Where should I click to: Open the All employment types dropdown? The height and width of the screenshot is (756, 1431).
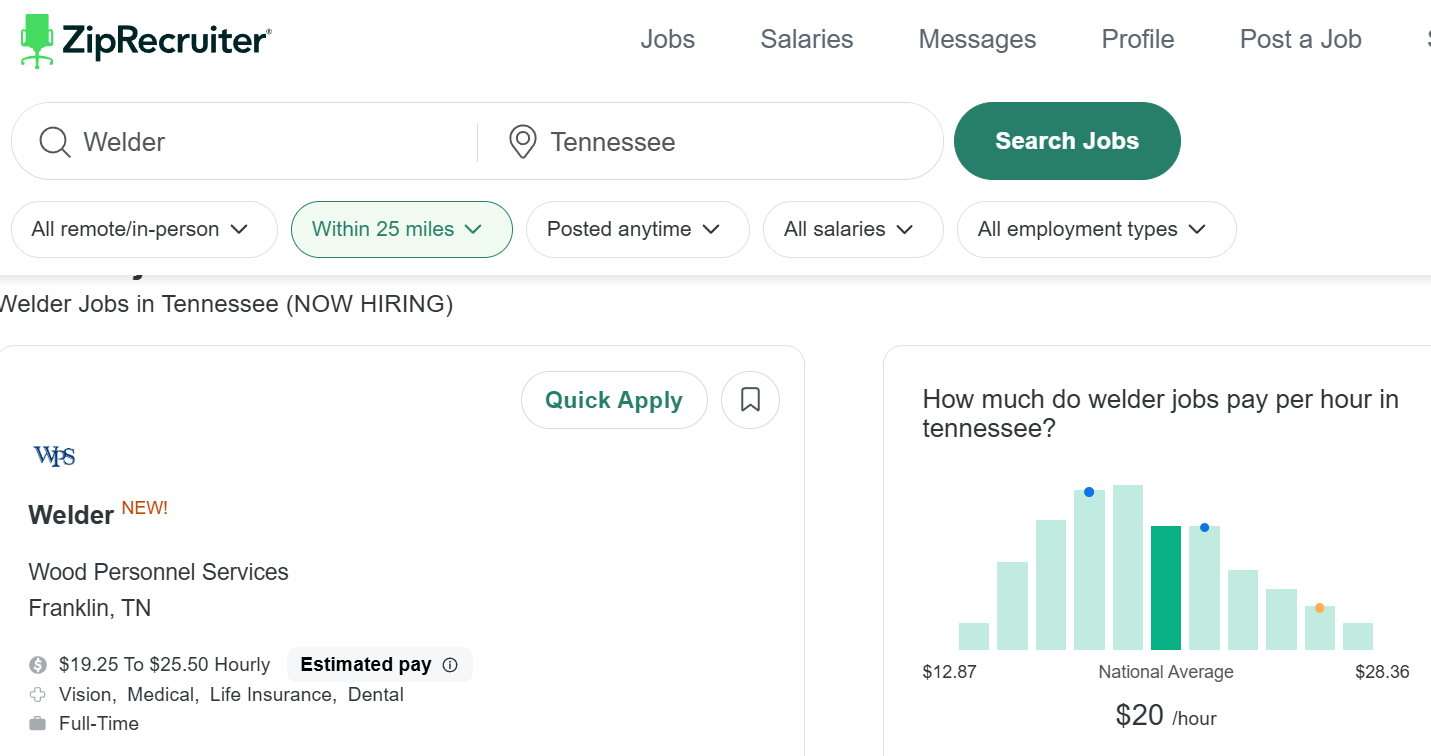click(x=1097, y=229)
